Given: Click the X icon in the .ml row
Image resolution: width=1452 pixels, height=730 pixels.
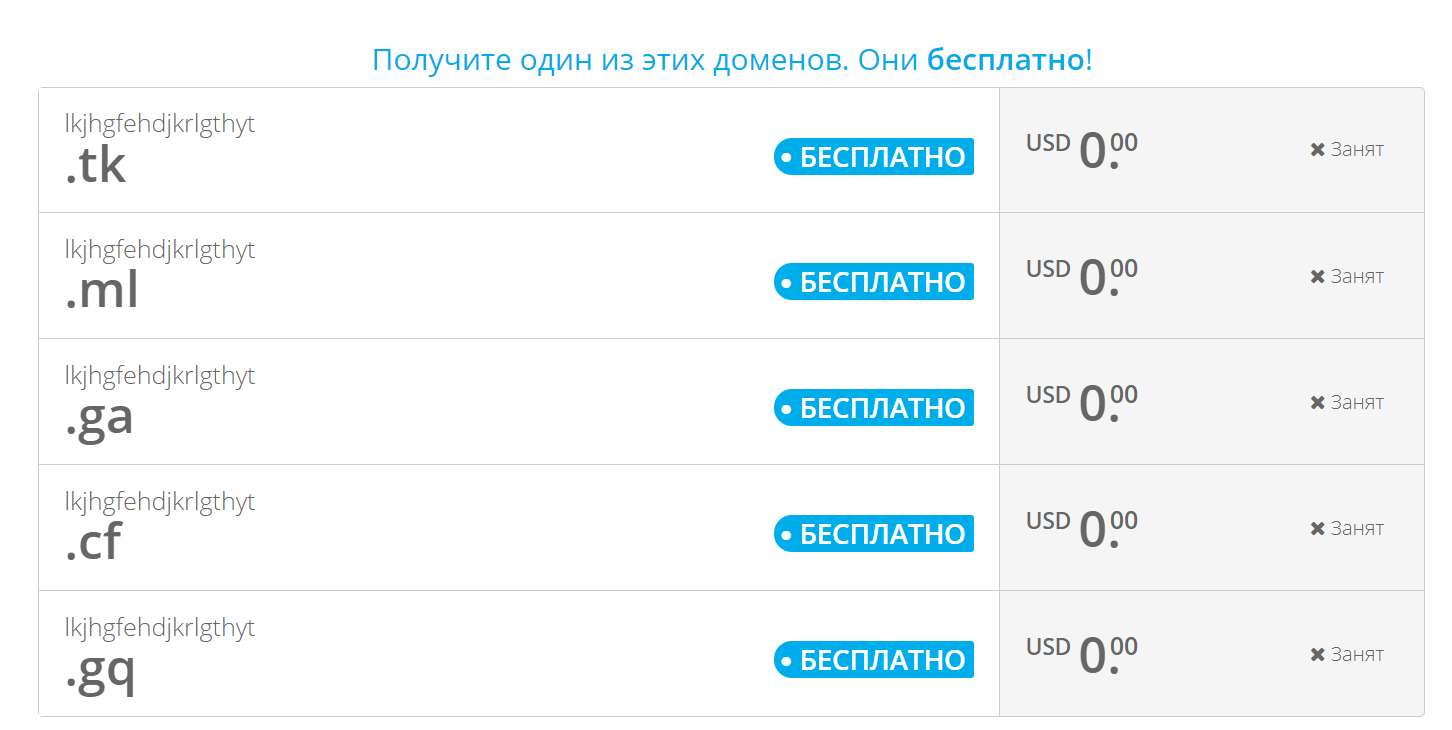Looking at the screenshot, I should [x=1317, y=277].
